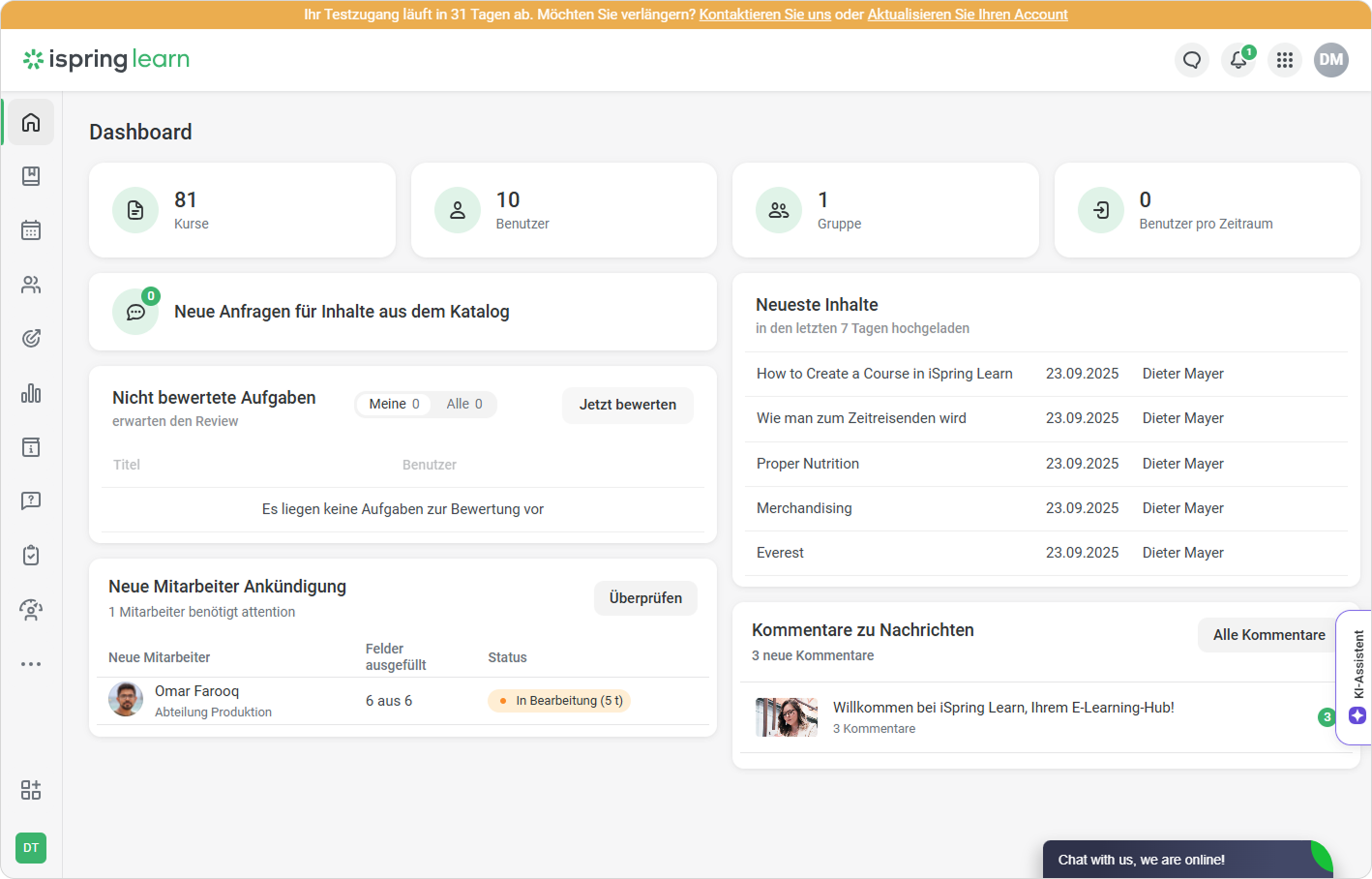Open the Proper Nutrition content entry
1372x879 pixels.
[x=808, y=464]
